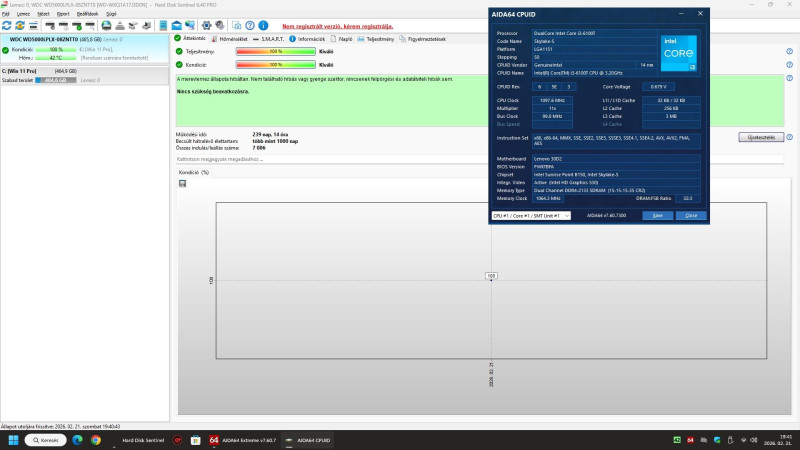Click the CPU Clock value in AIDA64

pos(552,101)
